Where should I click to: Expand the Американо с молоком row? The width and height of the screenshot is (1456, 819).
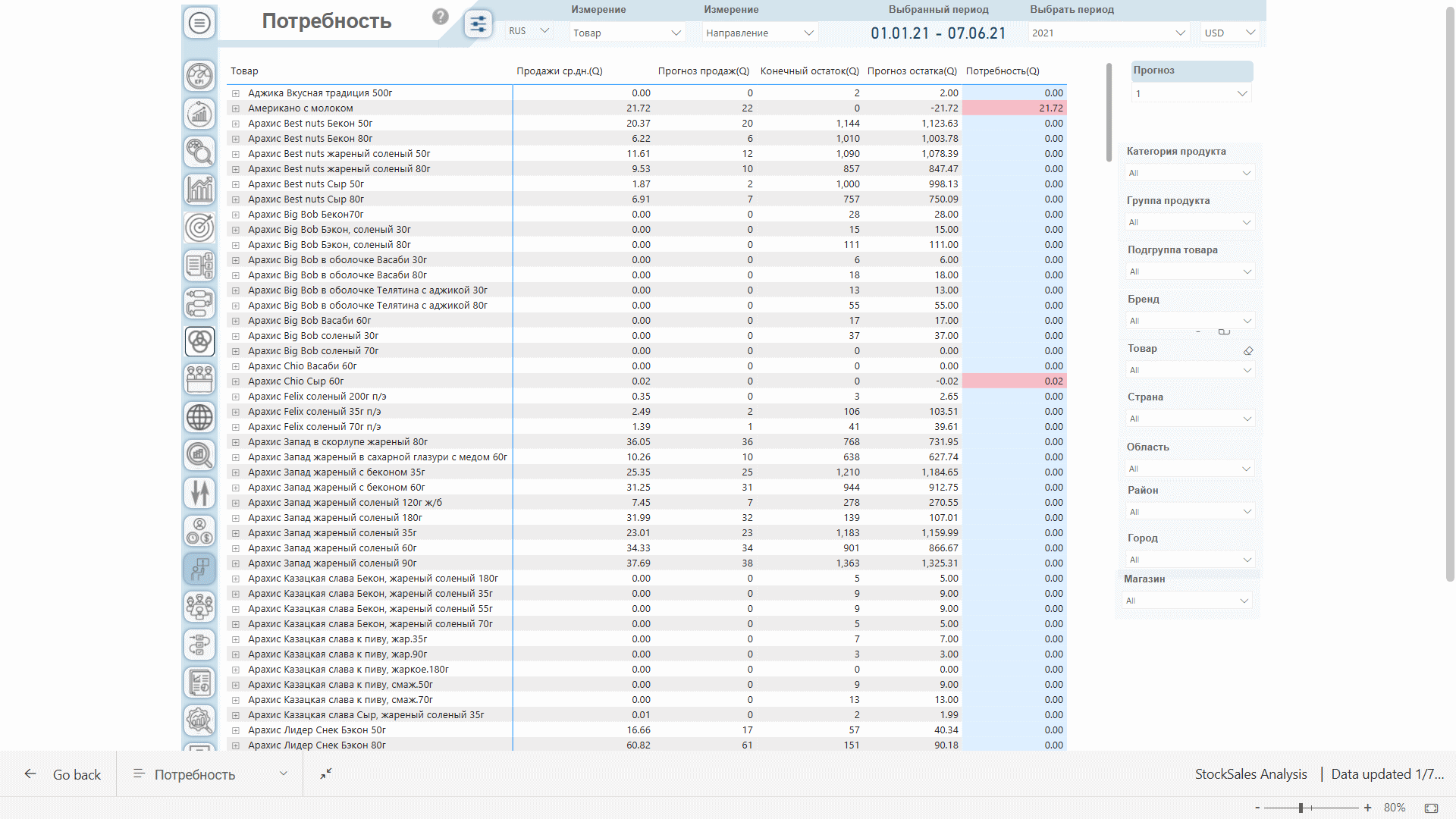(x=236, y=108)
